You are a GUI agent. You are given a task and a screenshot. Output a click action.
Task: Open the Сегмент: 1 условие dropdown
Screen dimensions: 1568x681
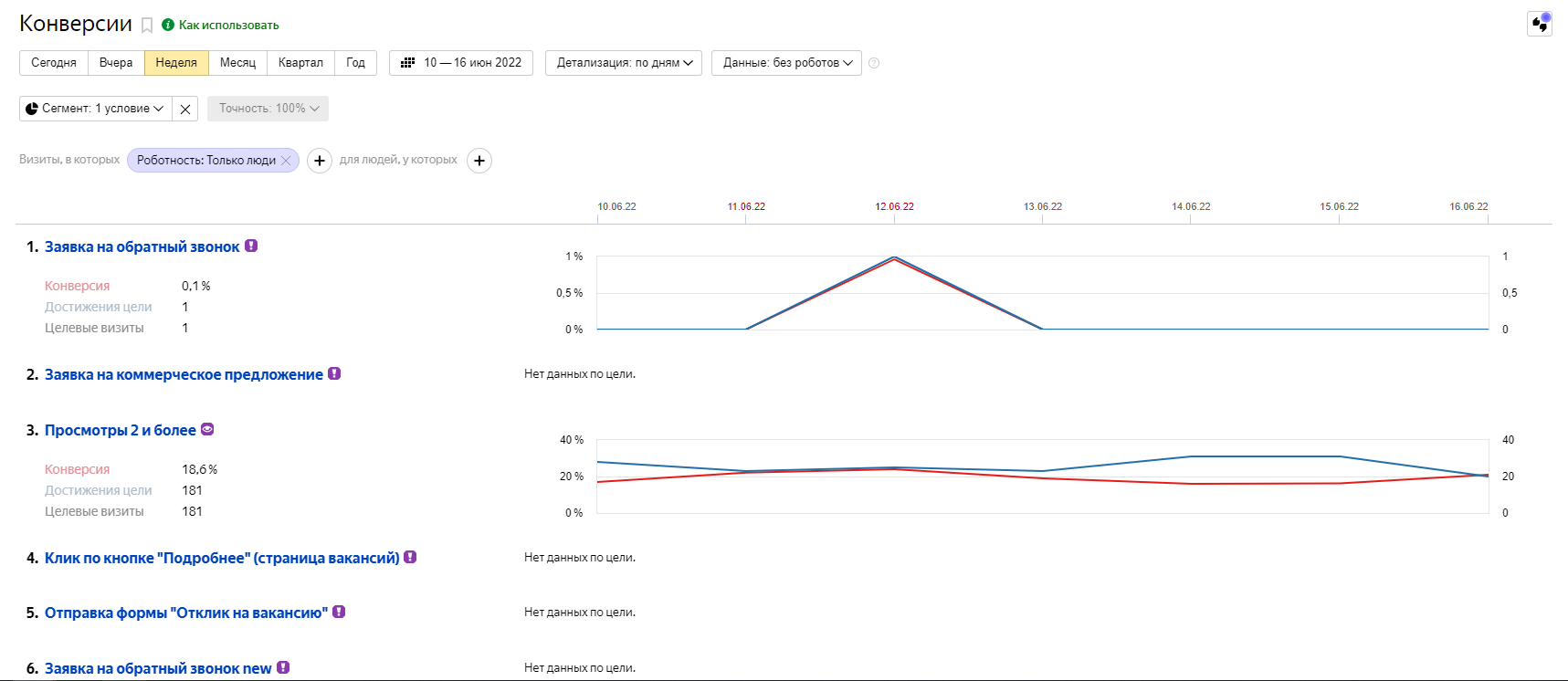coord(96,109)
